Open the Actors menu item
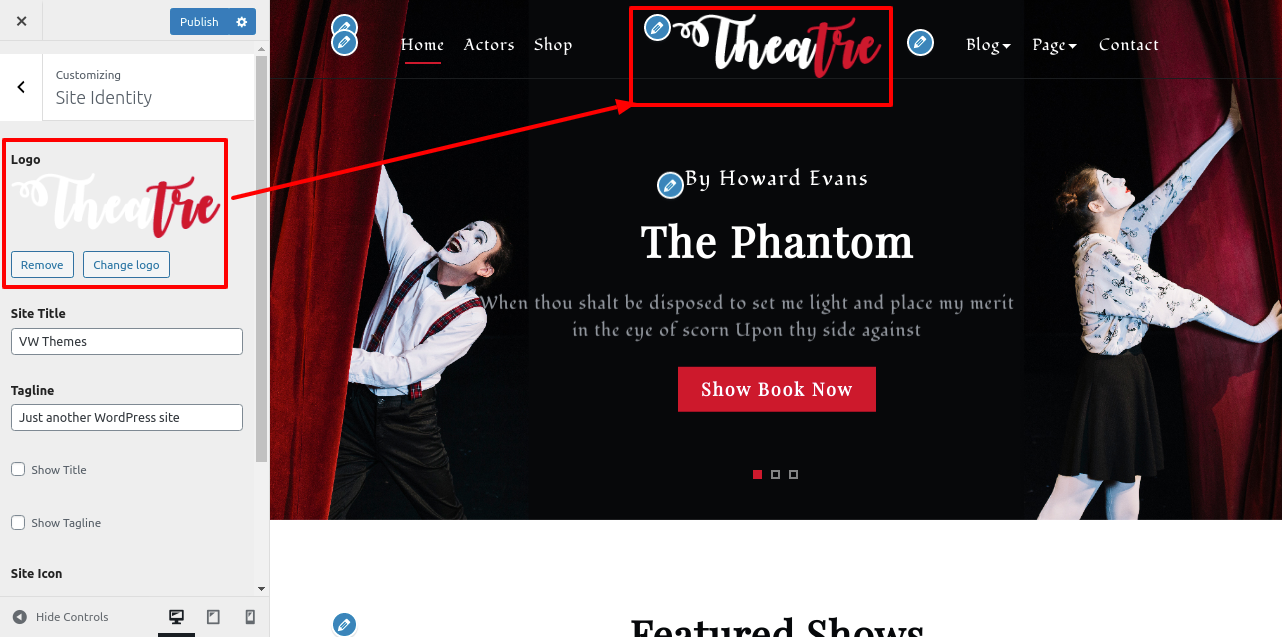This screenshot has width=1282, height=637. tap(489, 45)
